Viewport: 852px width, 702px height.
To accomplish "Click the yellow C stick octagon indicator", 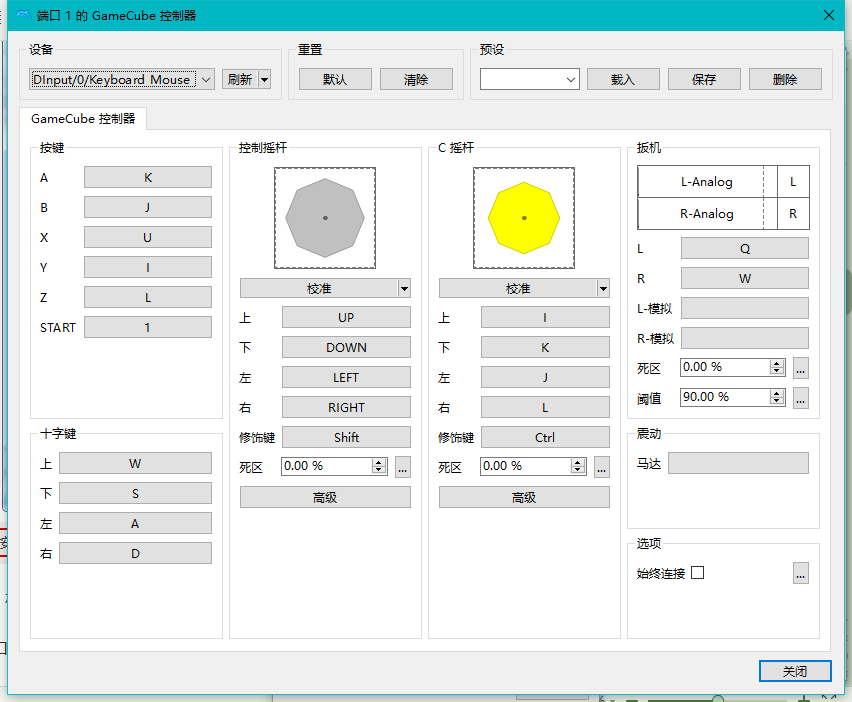I will click(x=524, y=218).
